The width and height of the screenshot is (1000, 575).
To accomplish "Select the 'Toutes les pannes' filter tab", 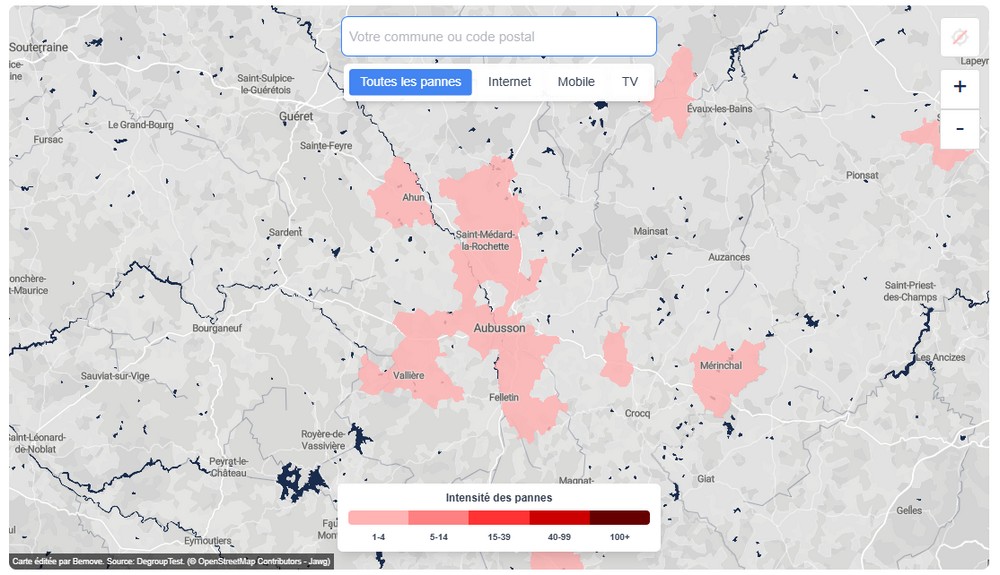I will pyautogui.click(x=410, y=82).
